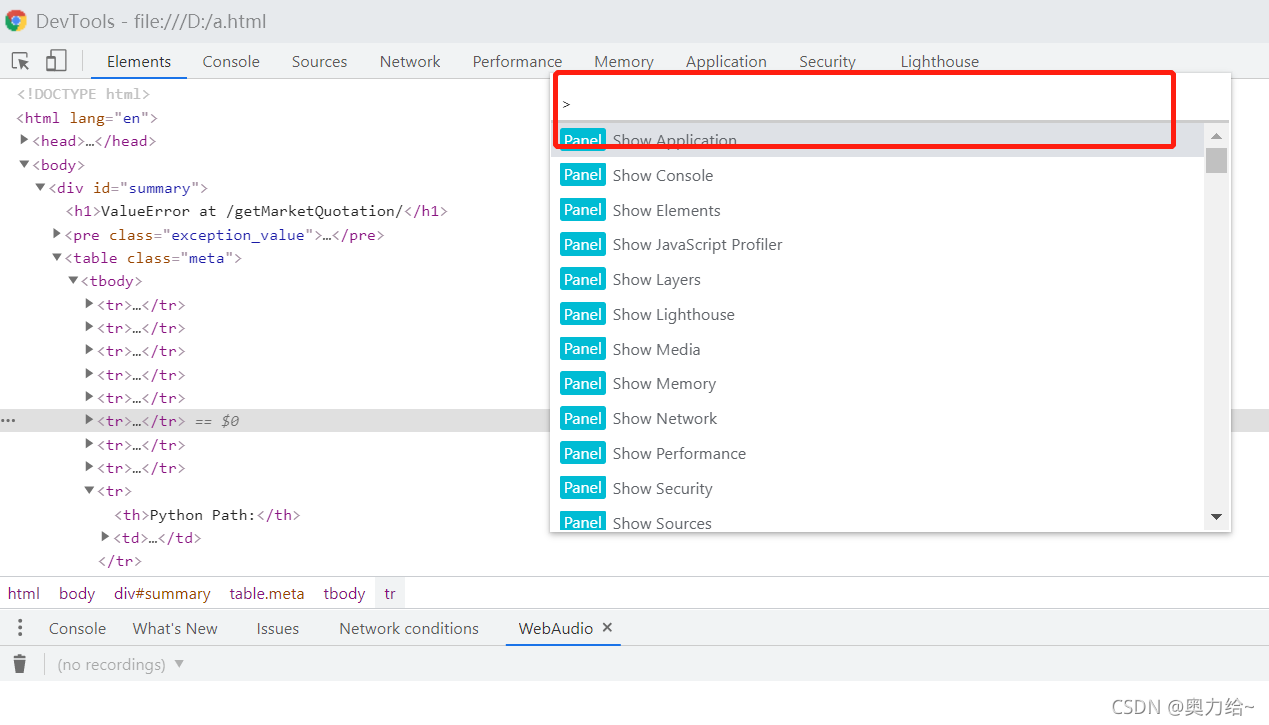Click tbody breadcrumb

tap(344, 593)
